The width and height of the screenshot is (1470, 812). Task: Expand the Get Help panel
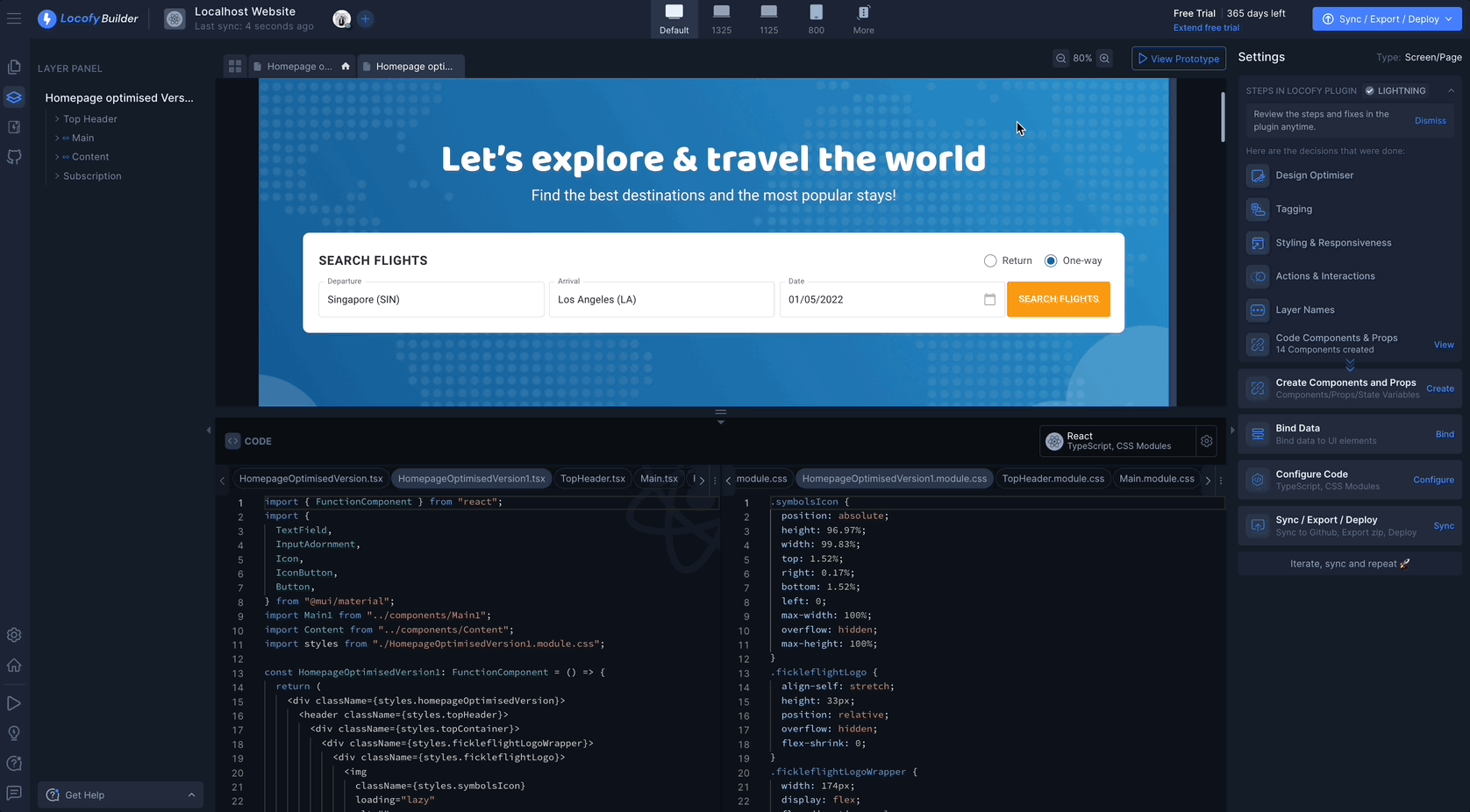click(x=121, y=795)
